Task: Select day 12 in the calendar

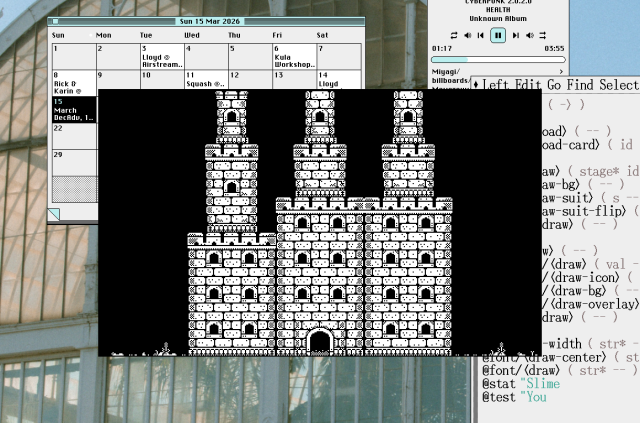Action: 250,80
